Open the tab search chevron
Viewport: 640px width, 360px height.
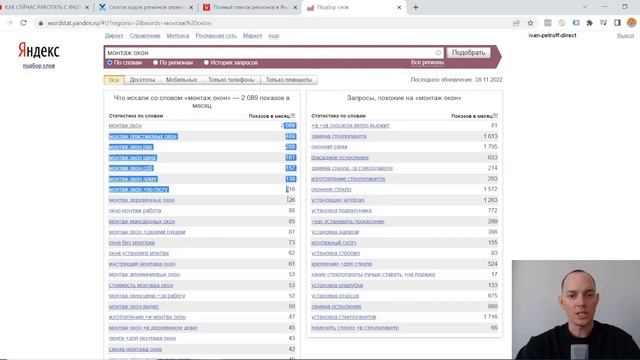585,7
